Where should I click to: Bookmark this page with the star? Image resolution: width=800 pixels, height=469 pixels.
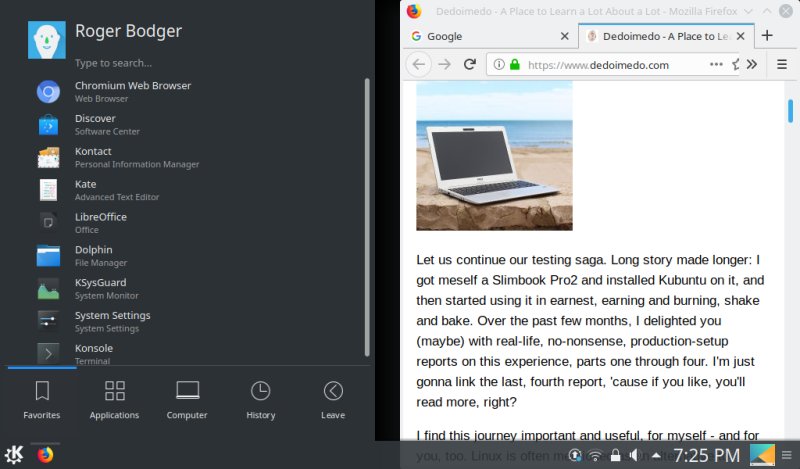736,64
